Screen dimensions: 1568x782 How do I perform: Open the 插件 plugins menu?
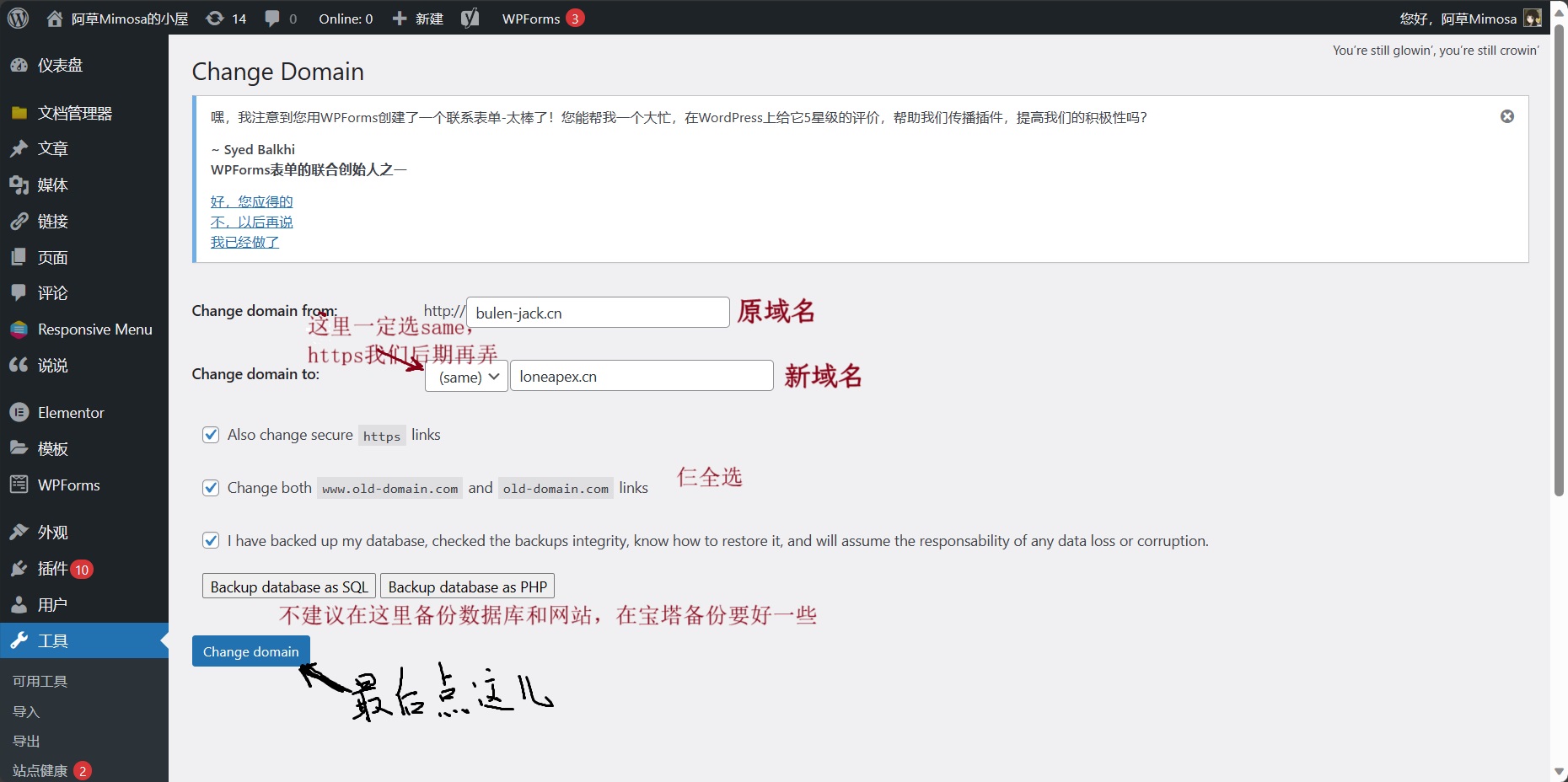(x=52, y=569)
